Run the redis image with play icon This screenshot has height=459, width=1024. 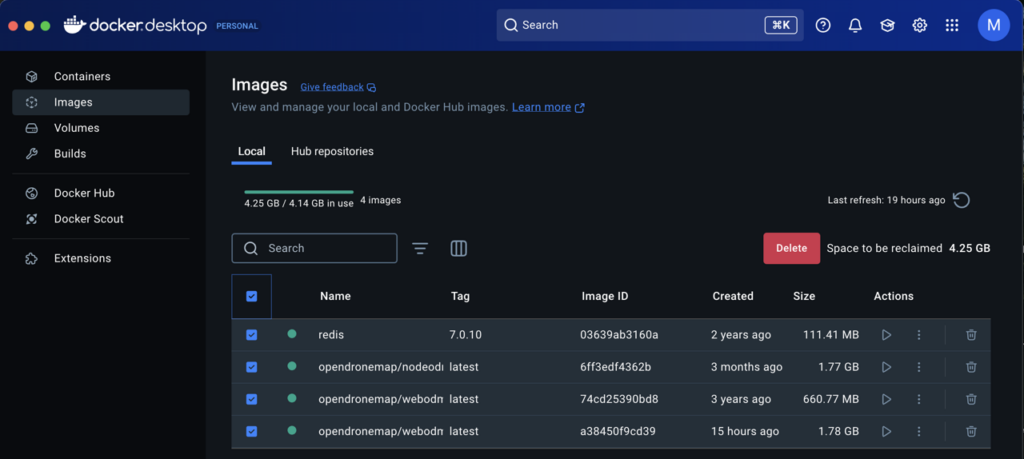pos(886,335)
